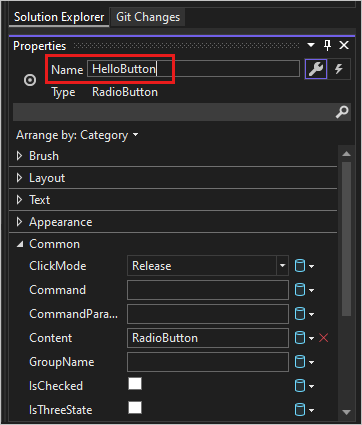
Task: Clear Content value with the red X
Action: click(324, 338)
